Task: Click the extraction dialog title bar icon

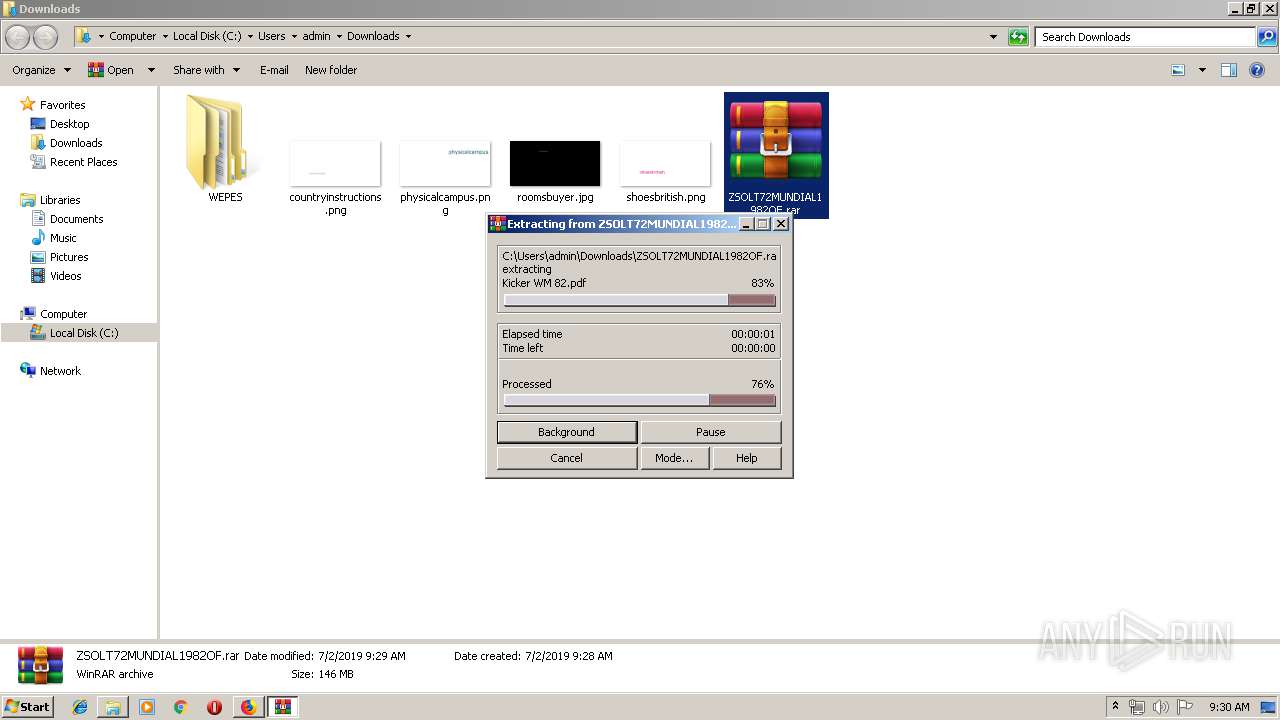Action: [497, 224]
